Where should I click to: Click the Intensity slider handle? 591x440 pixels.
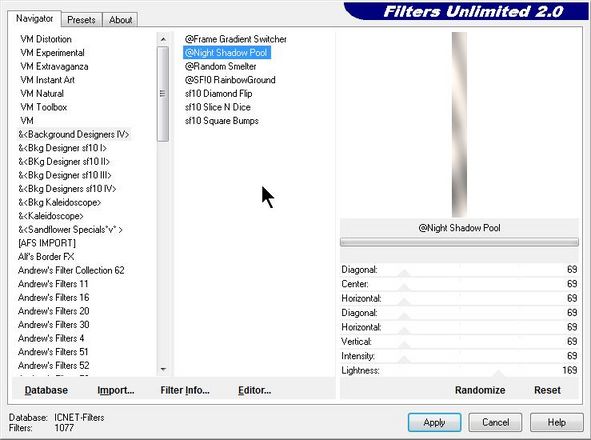404,359
